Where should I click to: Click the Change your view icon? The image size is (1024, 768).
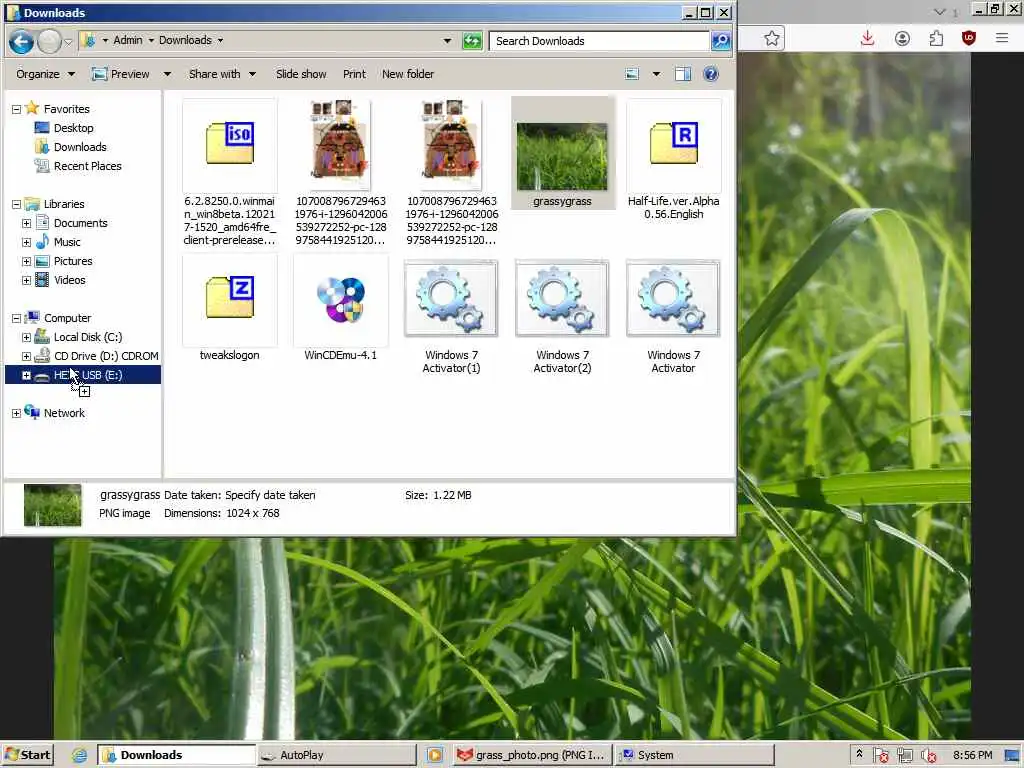pos(632,74)
